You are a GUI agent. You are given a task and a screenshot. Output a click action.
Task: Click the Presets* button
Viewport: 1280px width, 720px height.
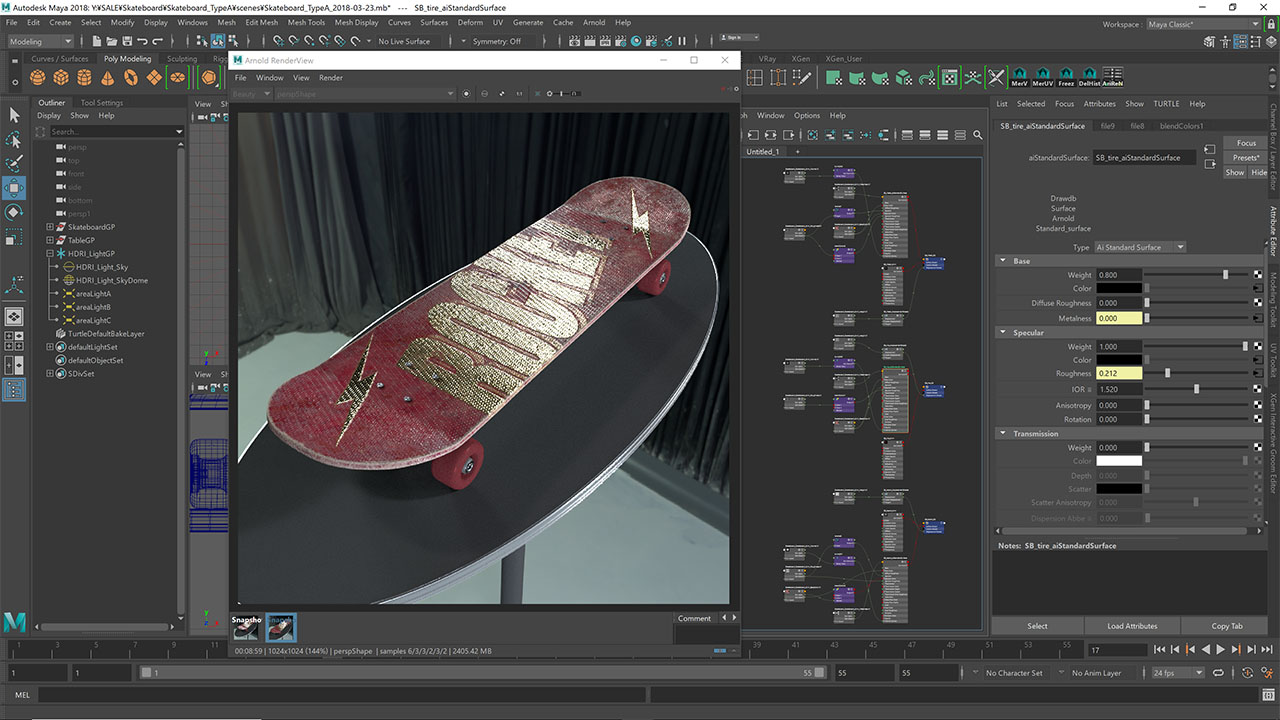(1246, 158)
